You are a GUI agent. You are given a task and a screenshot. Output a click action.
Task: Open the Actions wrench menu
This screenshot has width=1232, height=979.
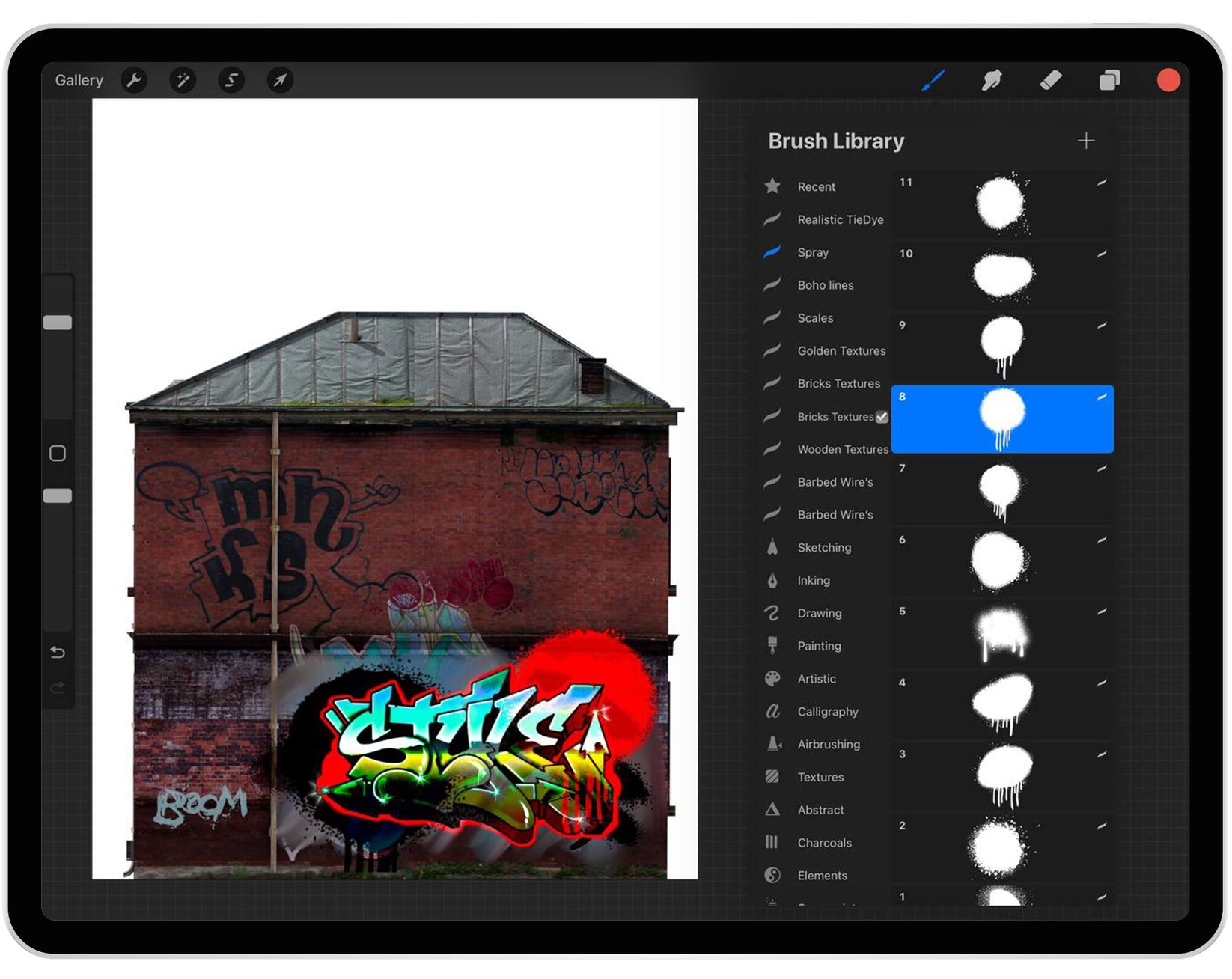(134, 80)
